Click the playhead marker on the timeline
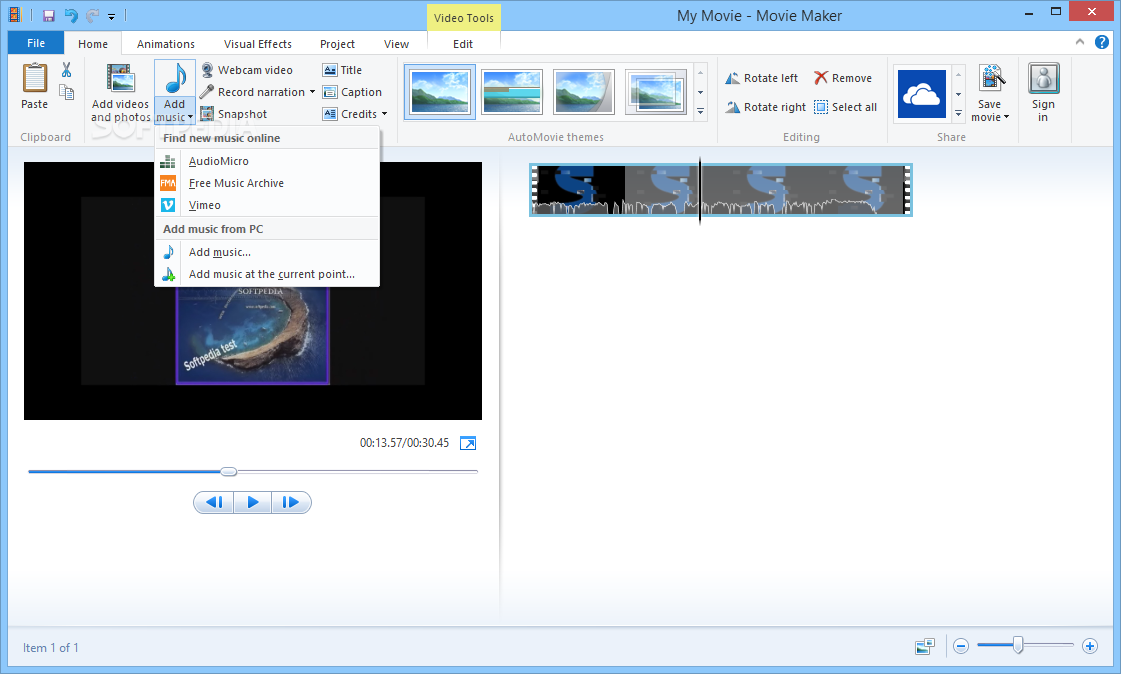This screenshot has width=1121, height=674. click(700, 192)
